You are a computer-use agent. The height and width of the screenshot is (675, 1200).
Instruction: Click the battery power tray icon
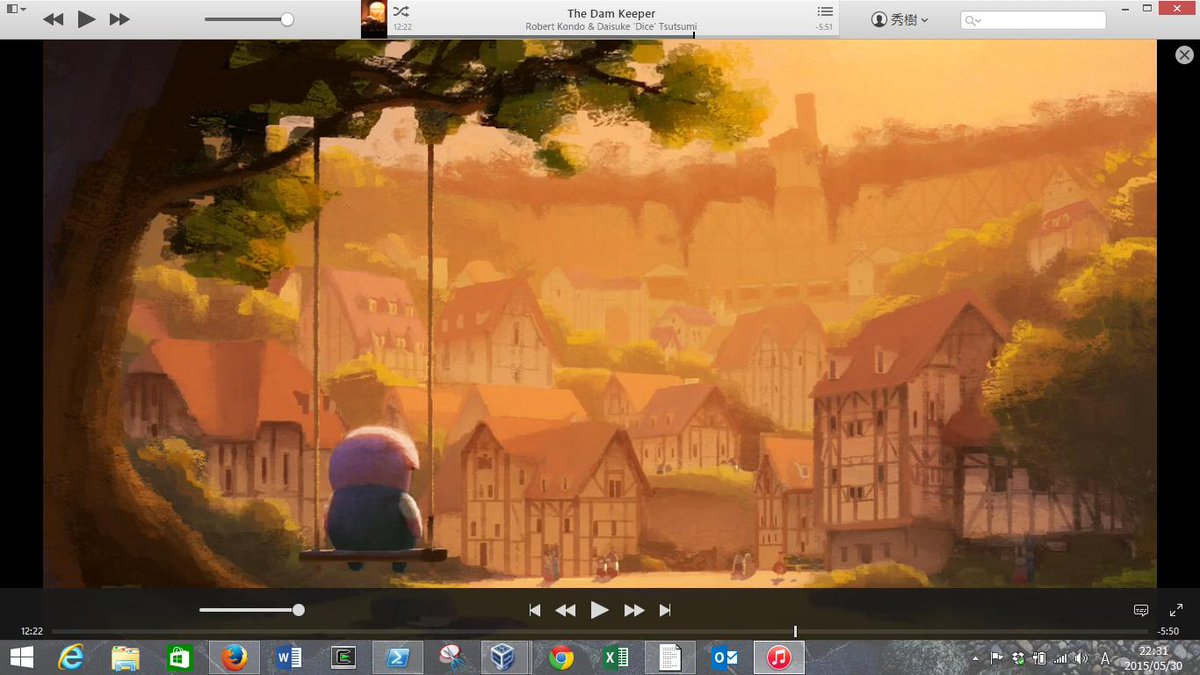[1039, 658]
